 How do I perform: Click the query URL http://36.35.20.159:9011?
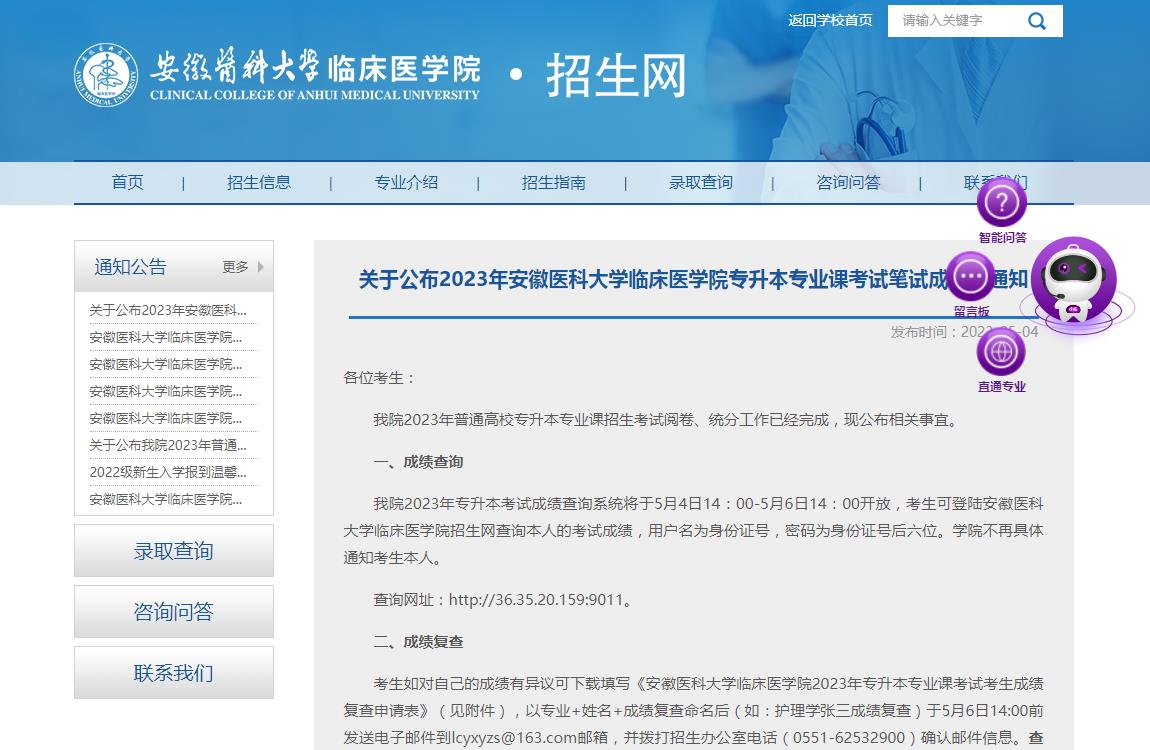point(536,600)
